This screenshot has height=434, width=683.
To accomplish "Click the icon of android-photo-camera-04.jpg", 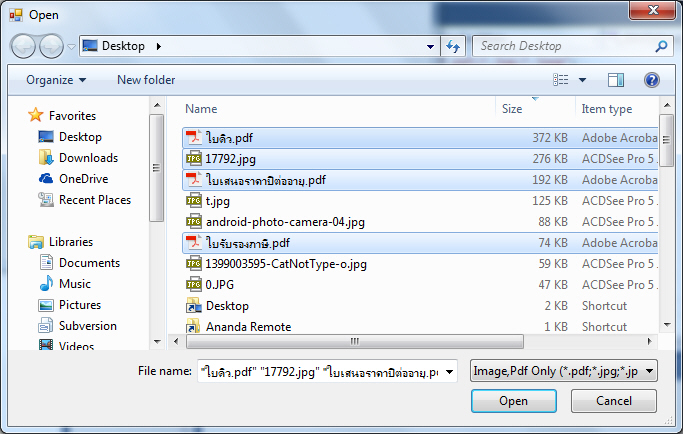I will pyautogui.click(x=194, y=221).
